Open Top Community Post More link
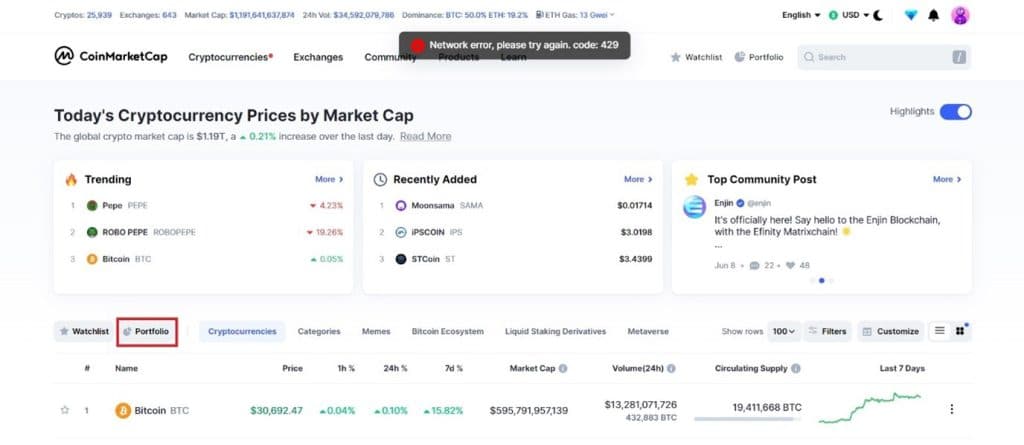The image size is (1024, 445). coord(947,179)
